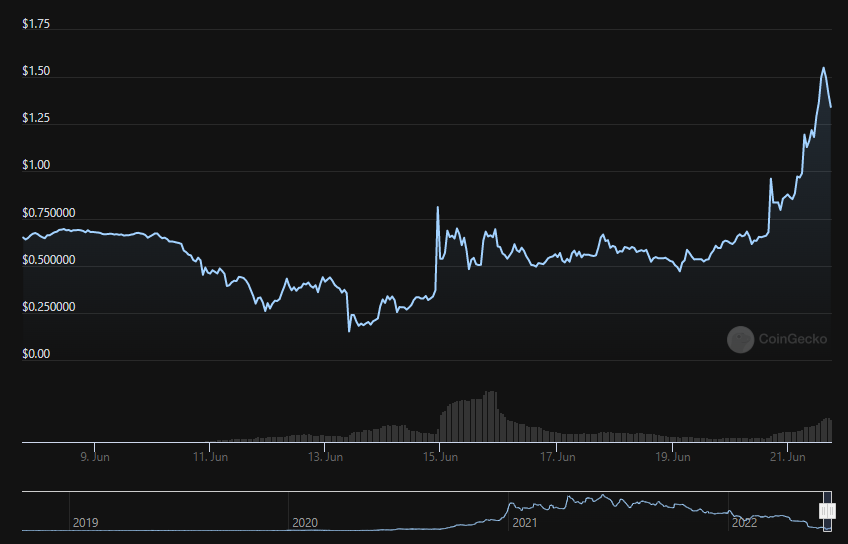Viewport: 848px width, 544px height.
Task: Click the $0.500000 price axis label
Action: [x=49, y=260]
